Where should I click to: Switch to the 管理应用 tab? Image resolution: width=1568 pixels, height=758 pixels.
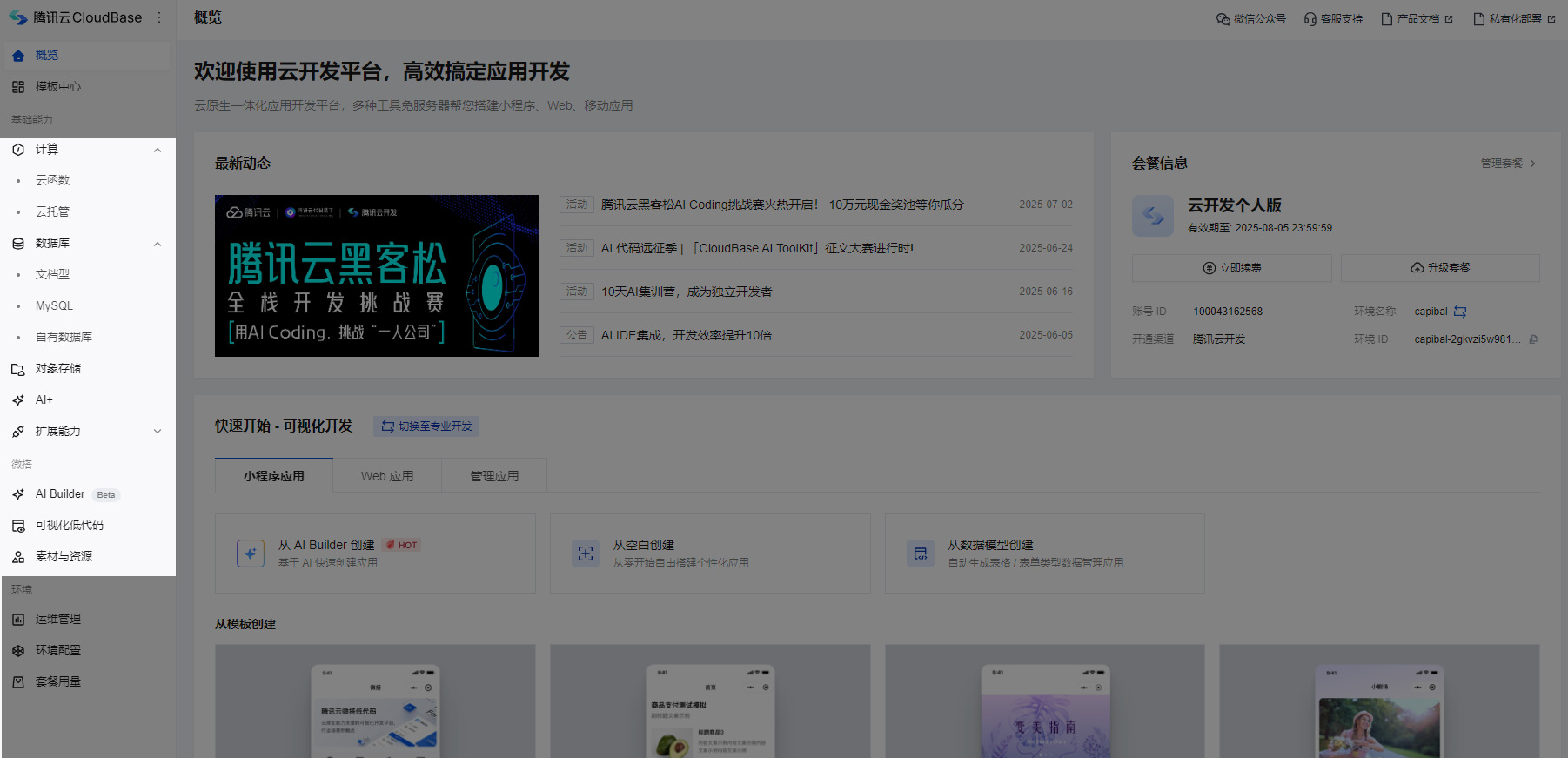pos(494,476)
